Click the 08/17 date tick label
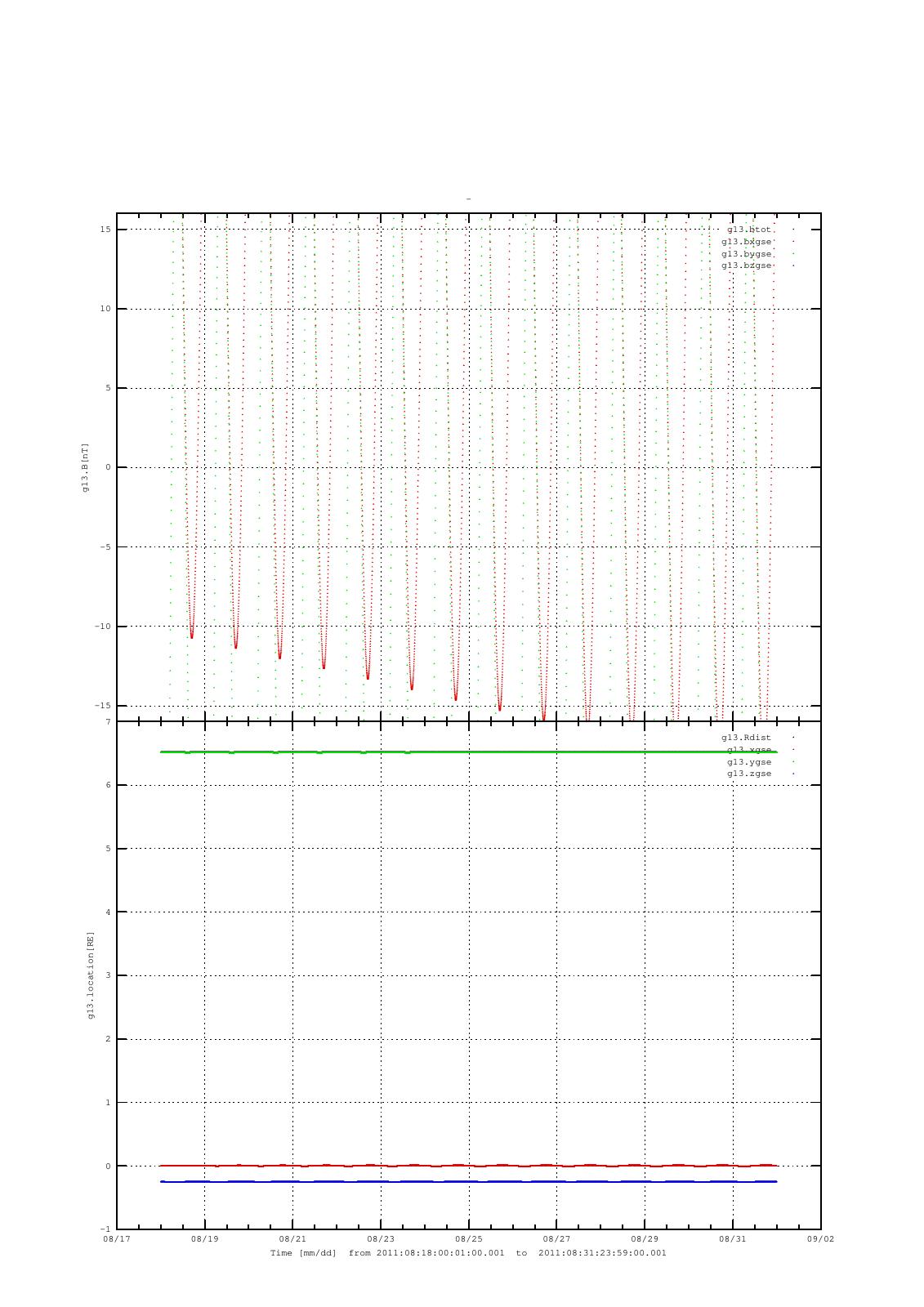This screenshot has width=924, height=1307. point(117,1239)
